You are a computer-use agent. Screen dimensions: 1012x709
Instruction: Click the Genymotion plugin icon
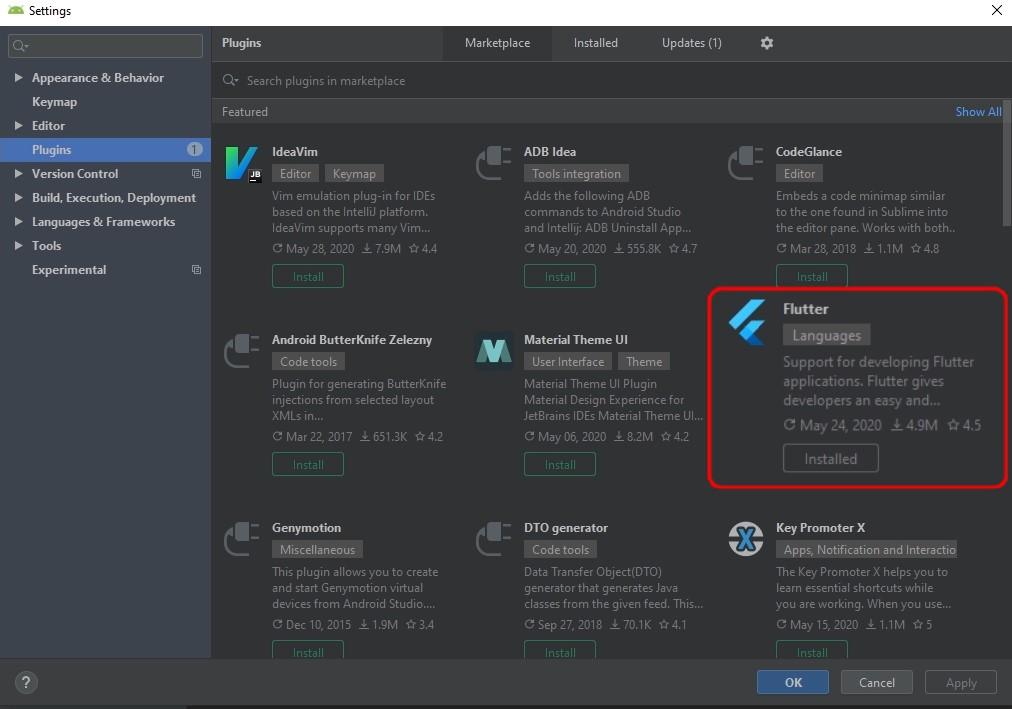pyautogui.click(x=241, y=539)
